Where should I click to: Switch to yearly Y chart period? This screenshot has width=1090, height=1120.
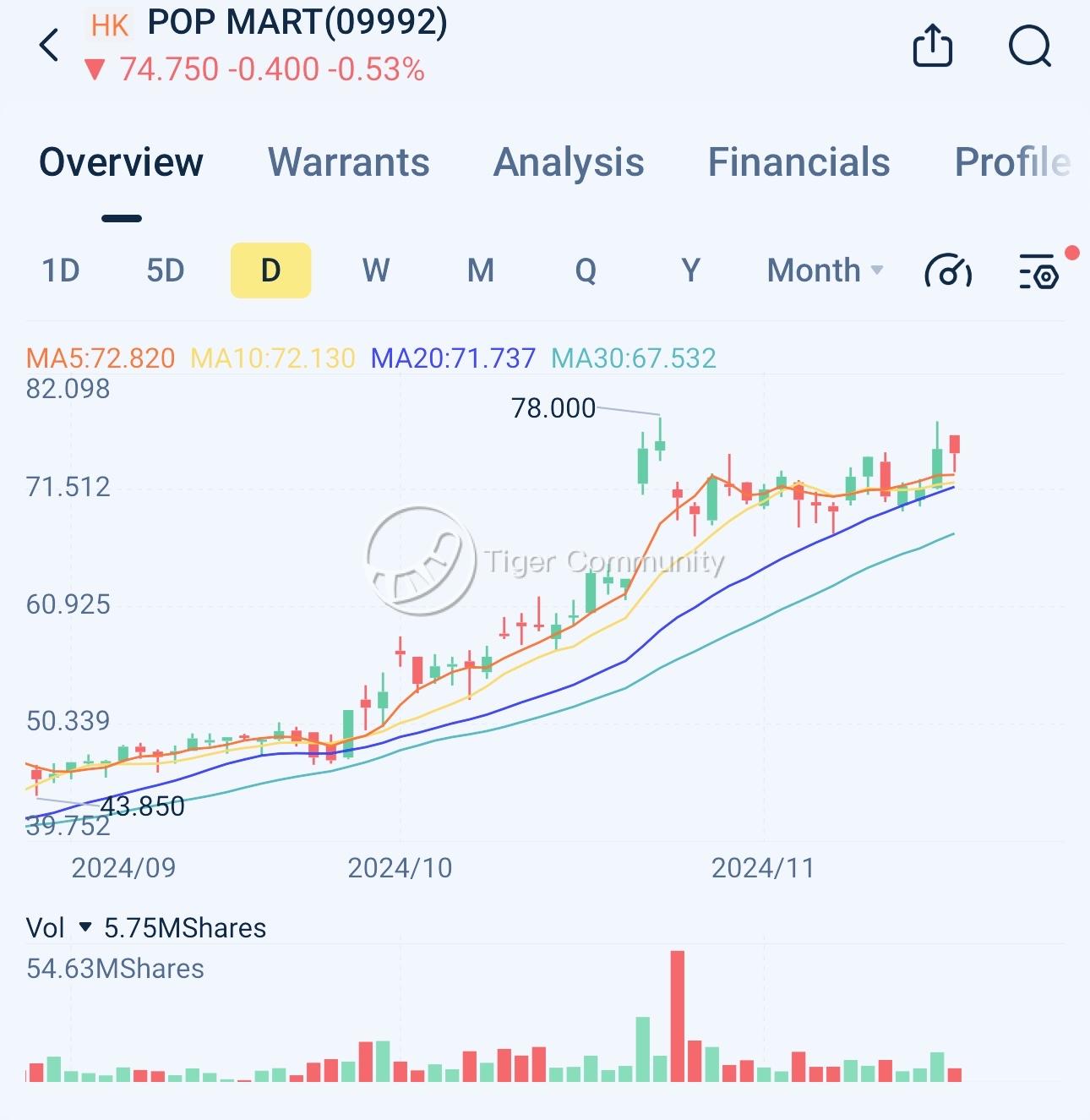pyautogui.click(x=690, y=270)
